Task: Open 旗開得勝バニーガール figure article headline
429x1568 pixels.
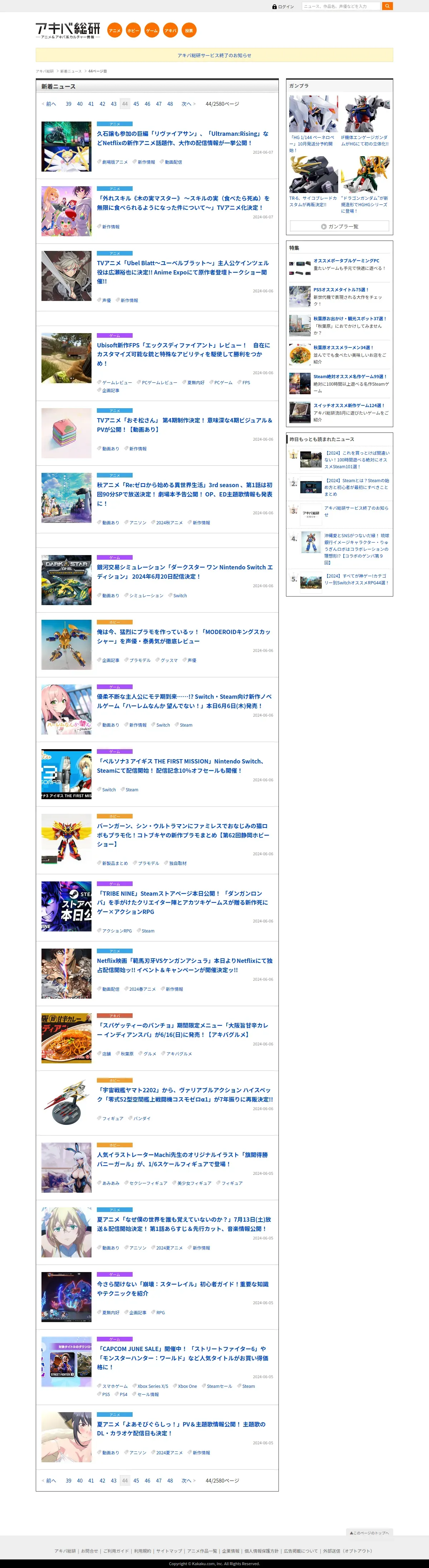Action: [183, 1159]
